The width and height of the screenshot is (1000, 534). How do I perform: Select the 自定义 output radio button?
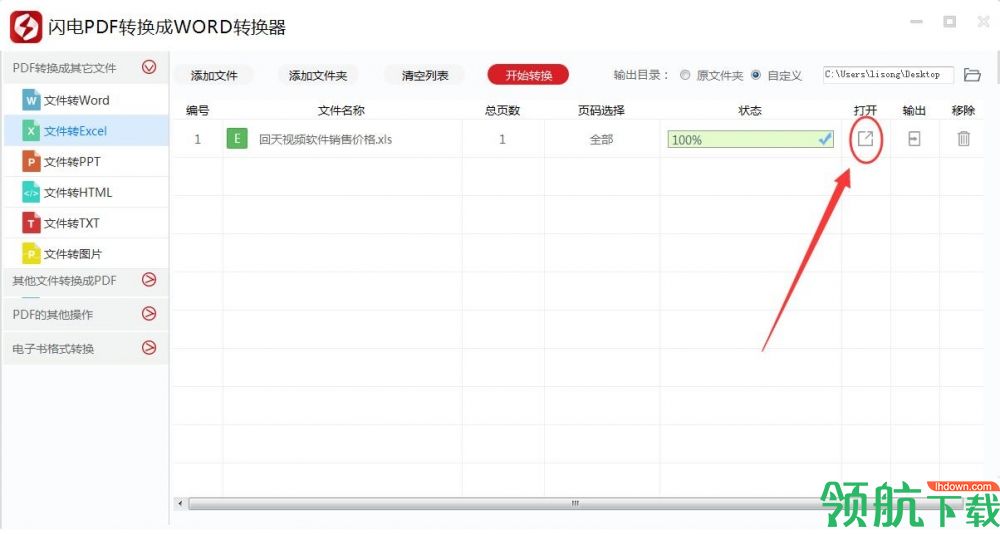[756, 75]
